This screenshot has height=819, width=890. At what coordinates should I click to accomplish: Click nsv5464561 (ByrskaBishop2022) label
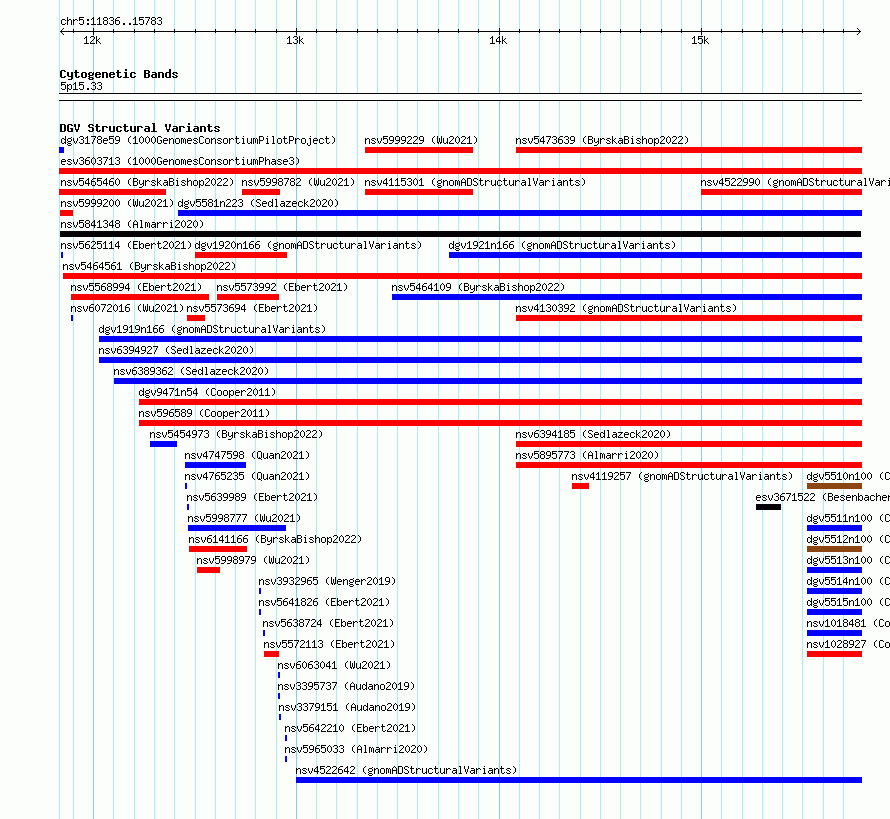(x=149, y=266)
